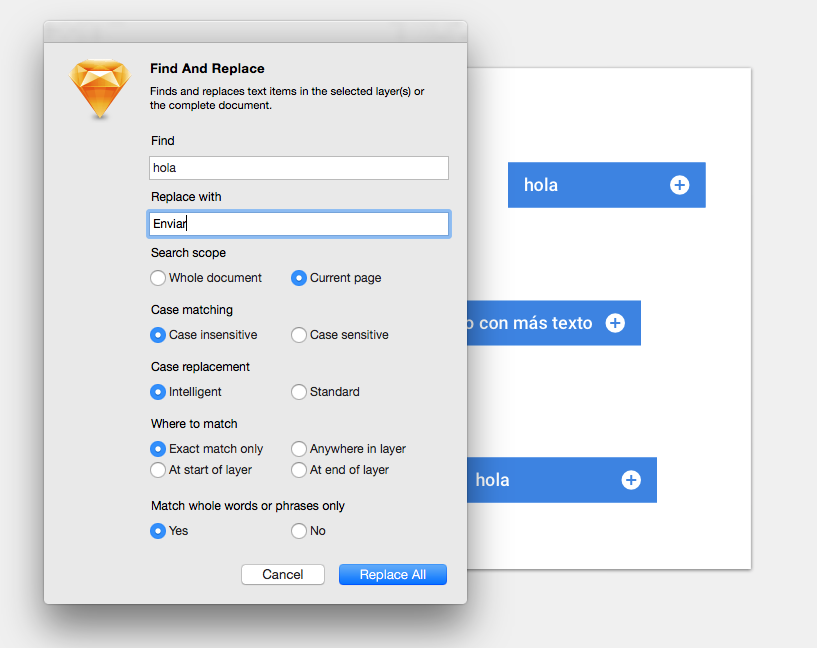Choose the 'Current page' scope option
817x648 pixels.
(x=299, y=278)
